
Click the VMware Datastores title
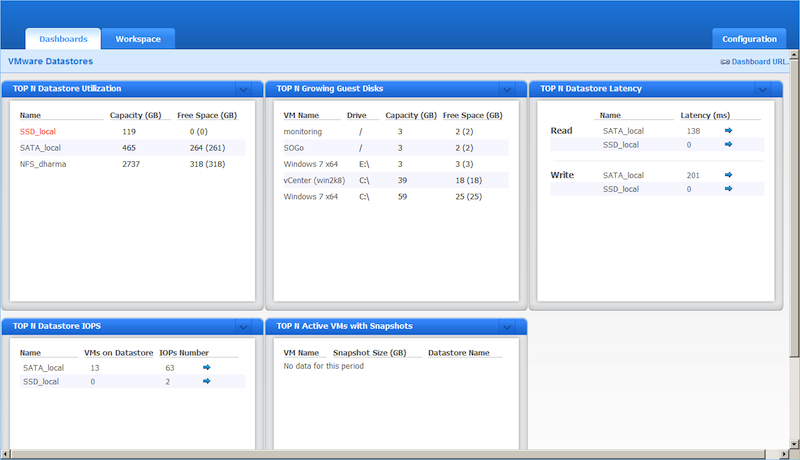(51, 61)
